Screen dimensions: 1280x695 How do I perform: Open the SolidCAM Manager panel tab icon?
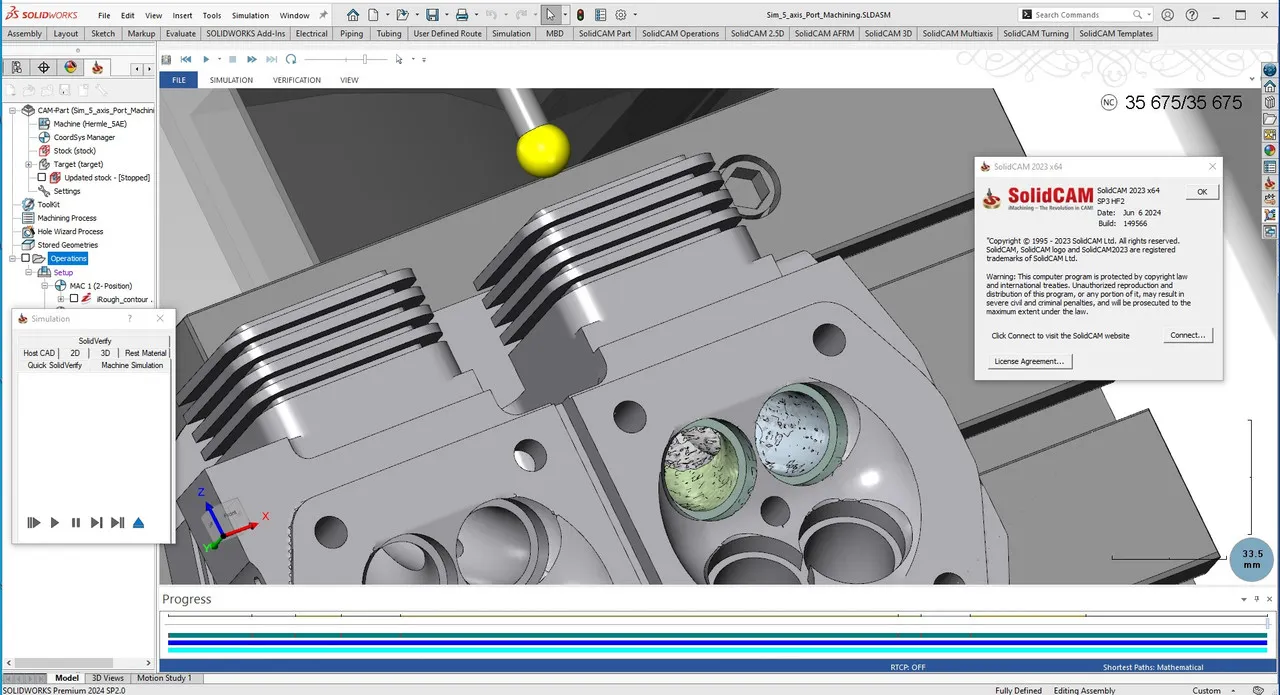[x=96, y=68]
